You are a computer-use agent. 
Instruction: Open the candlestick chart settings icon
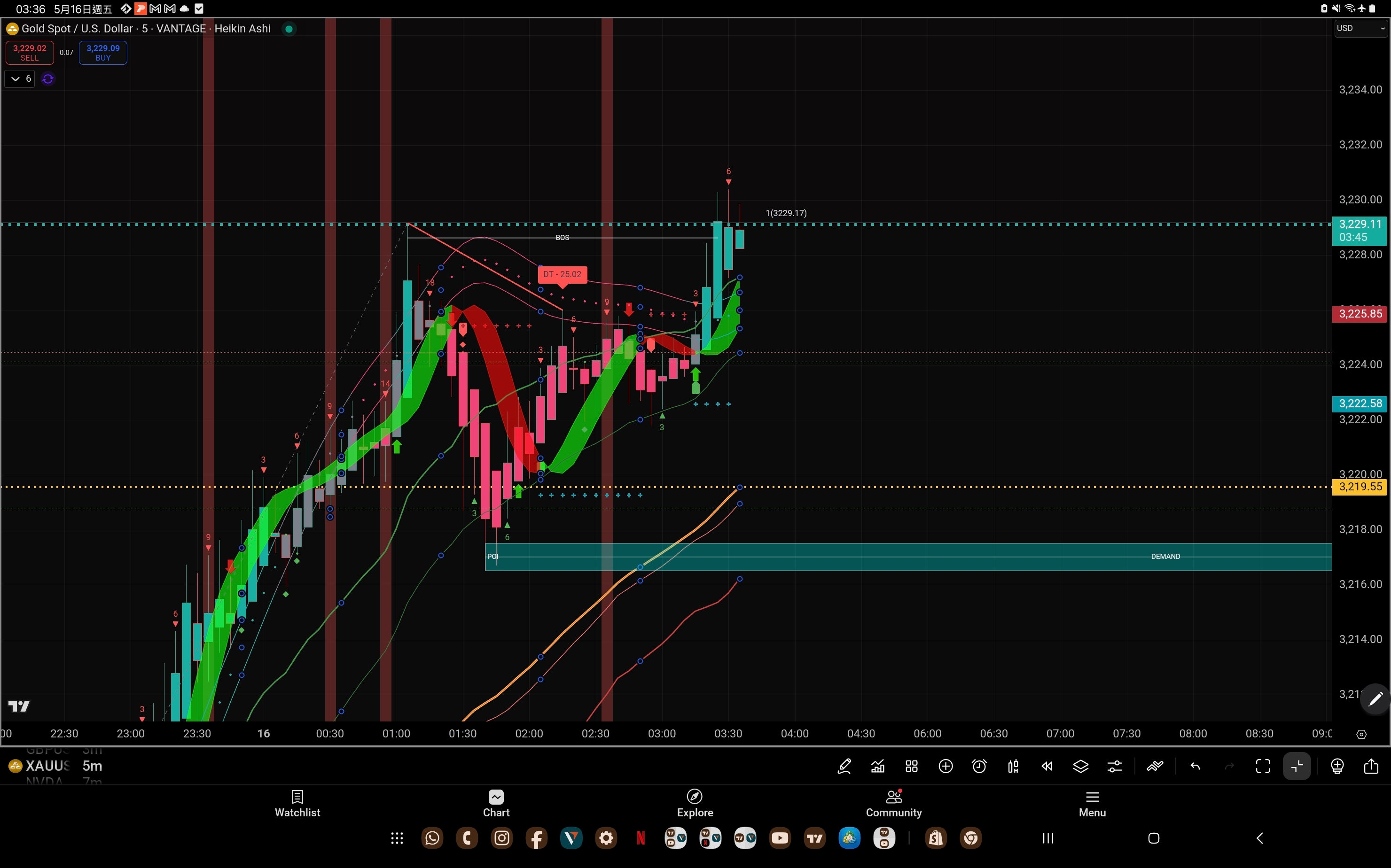pos(1013,767)
